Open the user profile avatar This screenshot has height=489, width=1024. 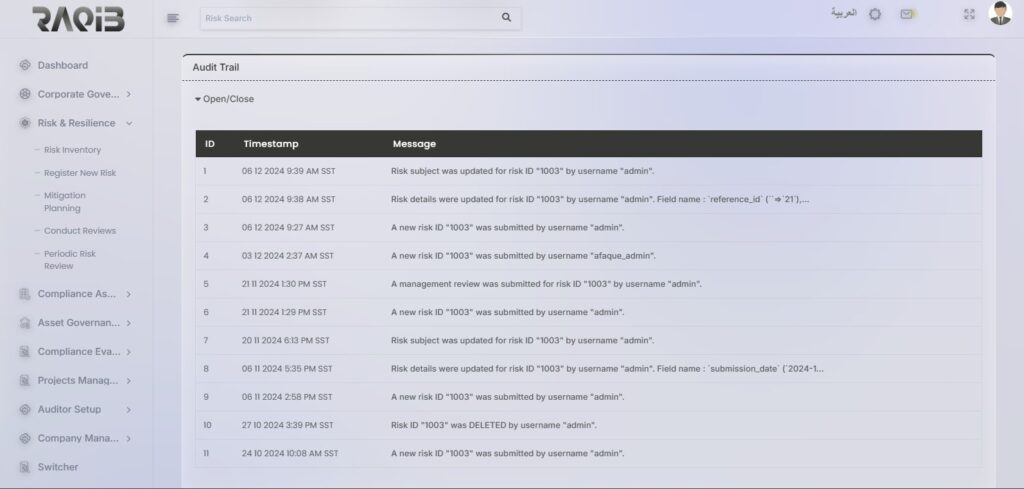[1000, 14]
